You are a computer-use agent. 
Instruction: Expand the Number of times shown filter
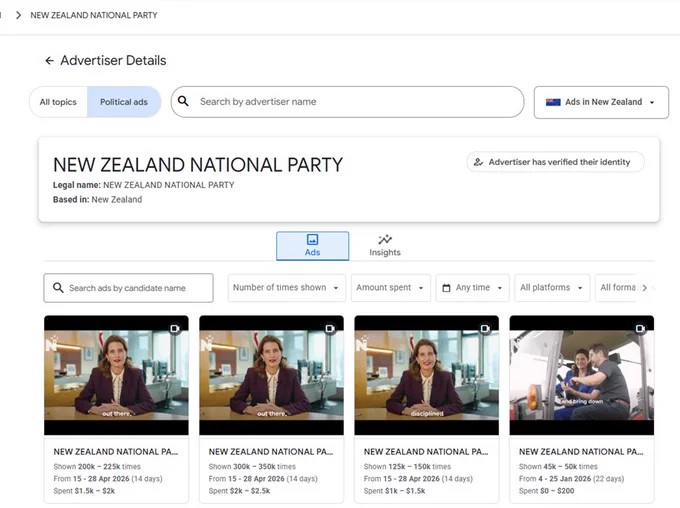coord(287,288)
